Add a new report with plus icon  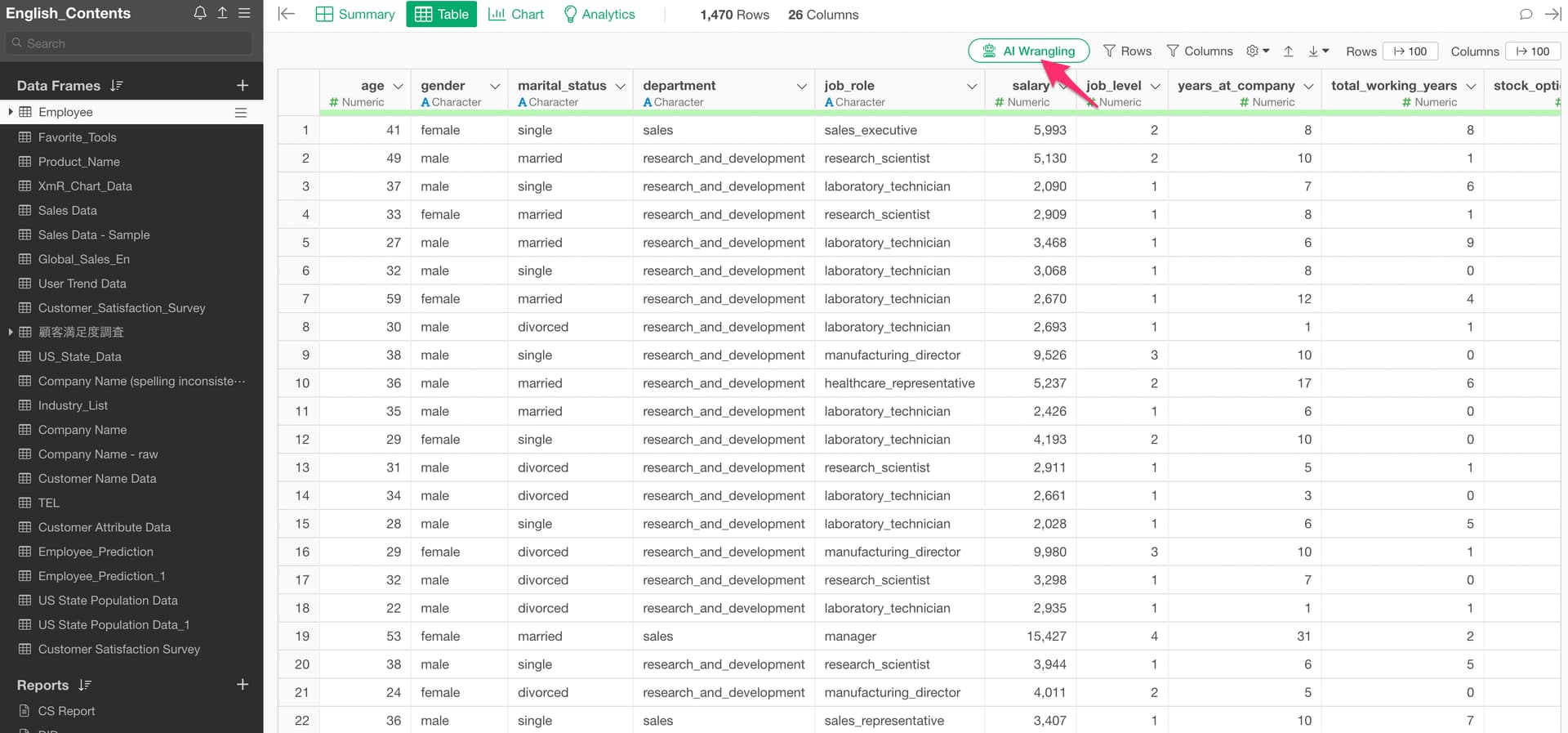243,685
